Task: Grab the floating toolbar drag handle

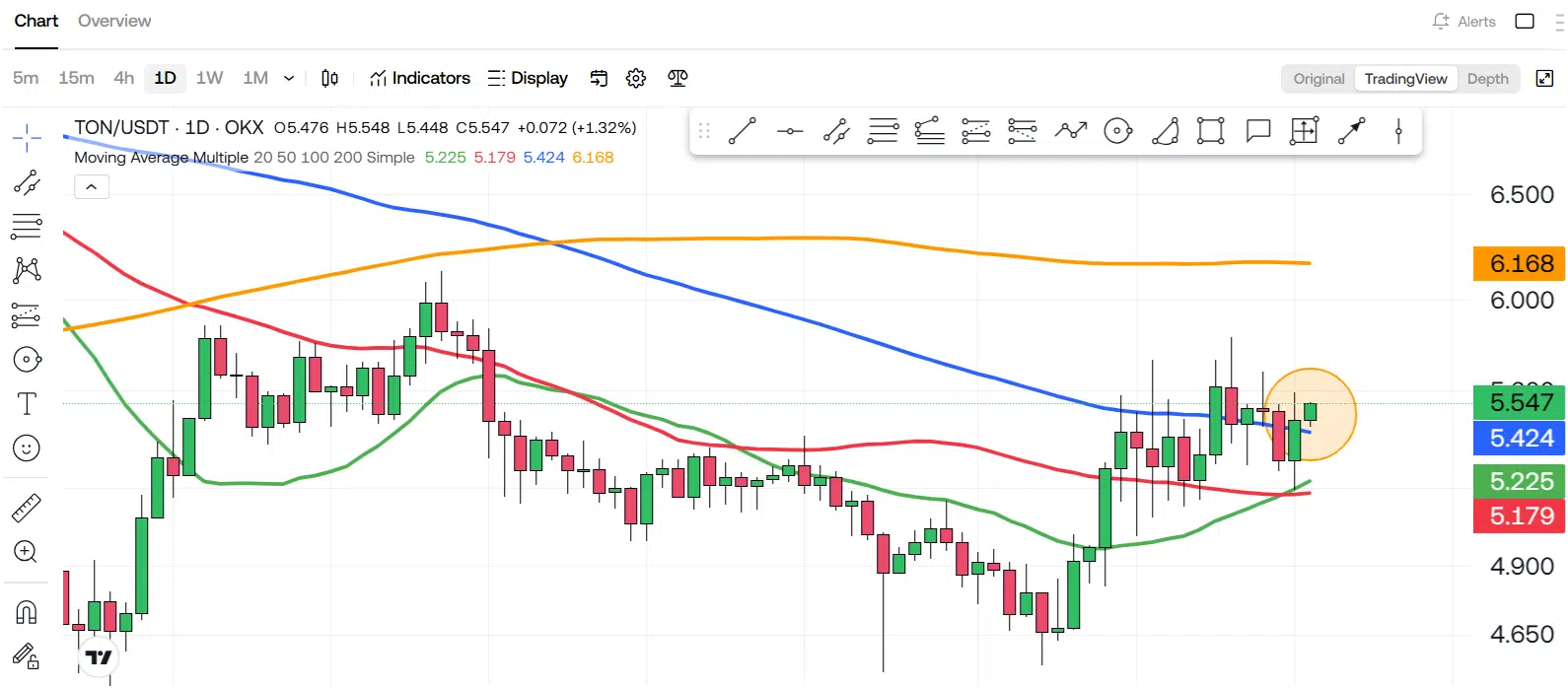Action: [704, 131]
